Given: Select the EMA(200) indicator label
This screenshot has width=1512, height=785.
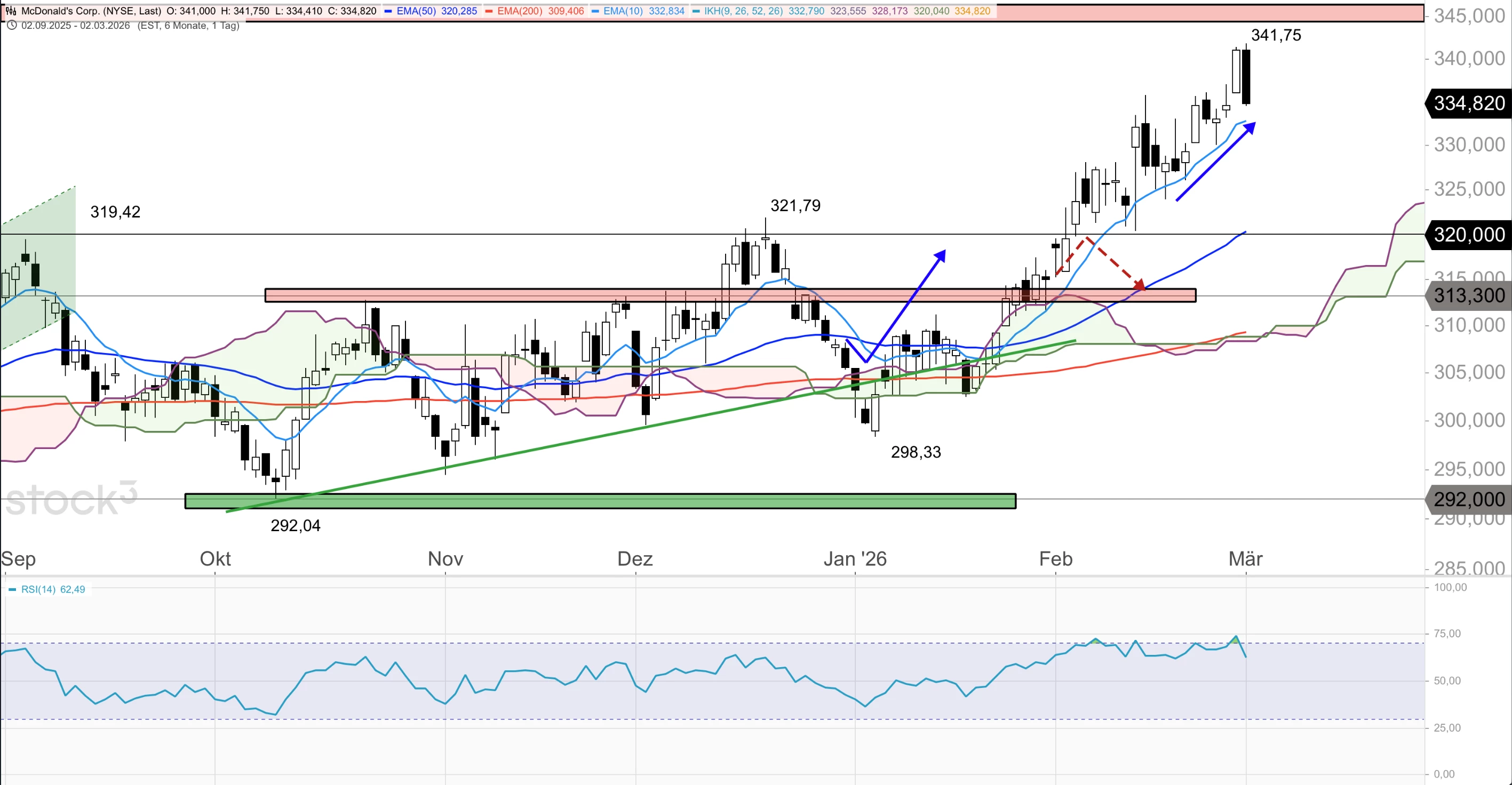Looking at the screenshot, I should click(x=519, y=11).
